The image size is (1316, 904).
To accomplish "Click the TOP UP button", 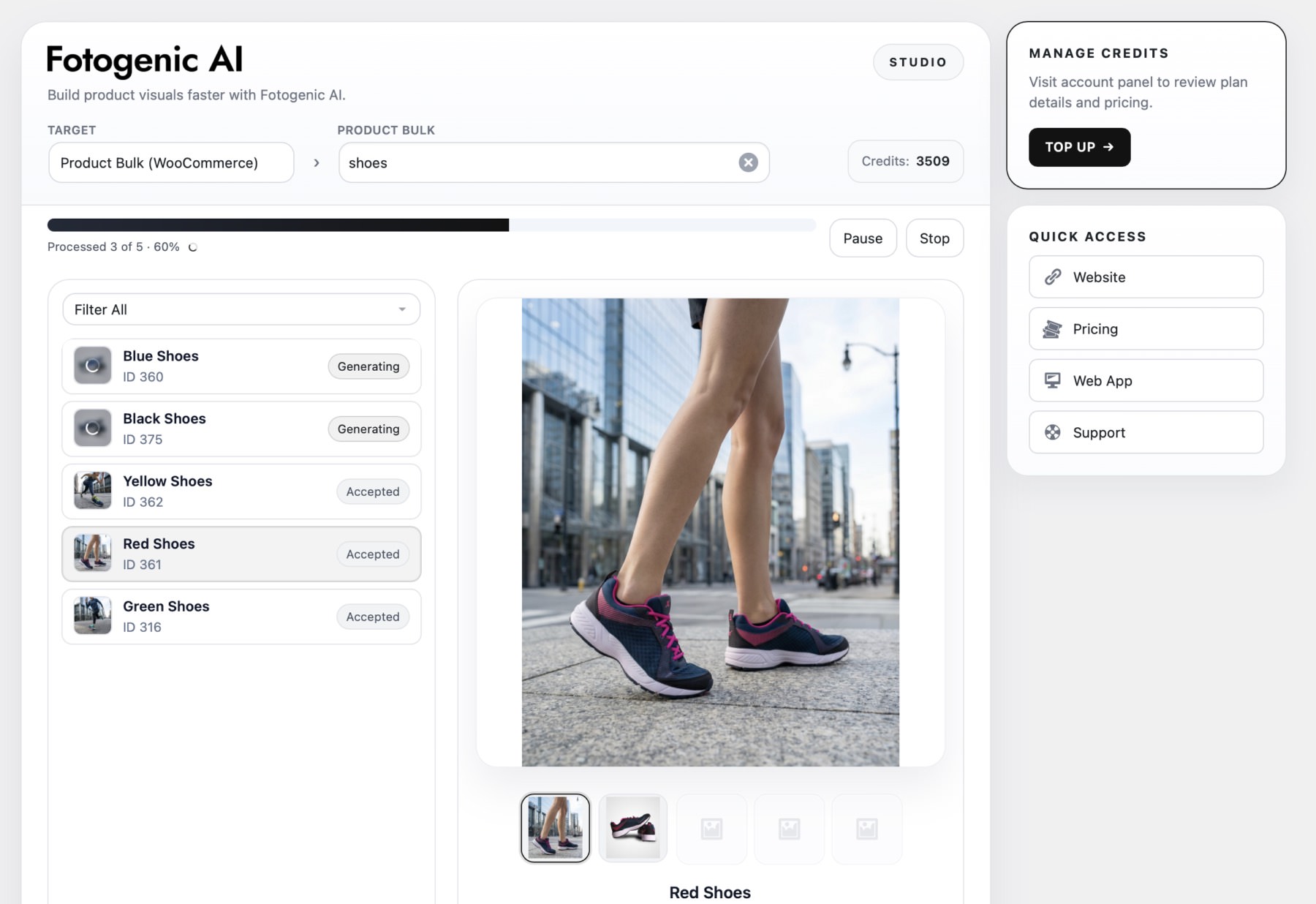I will click(1079, 147).
